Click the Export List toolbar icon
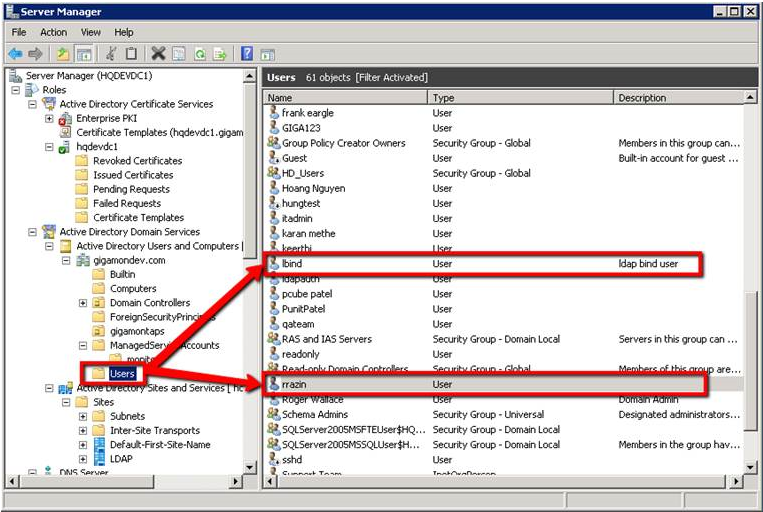 pos(220,53)
